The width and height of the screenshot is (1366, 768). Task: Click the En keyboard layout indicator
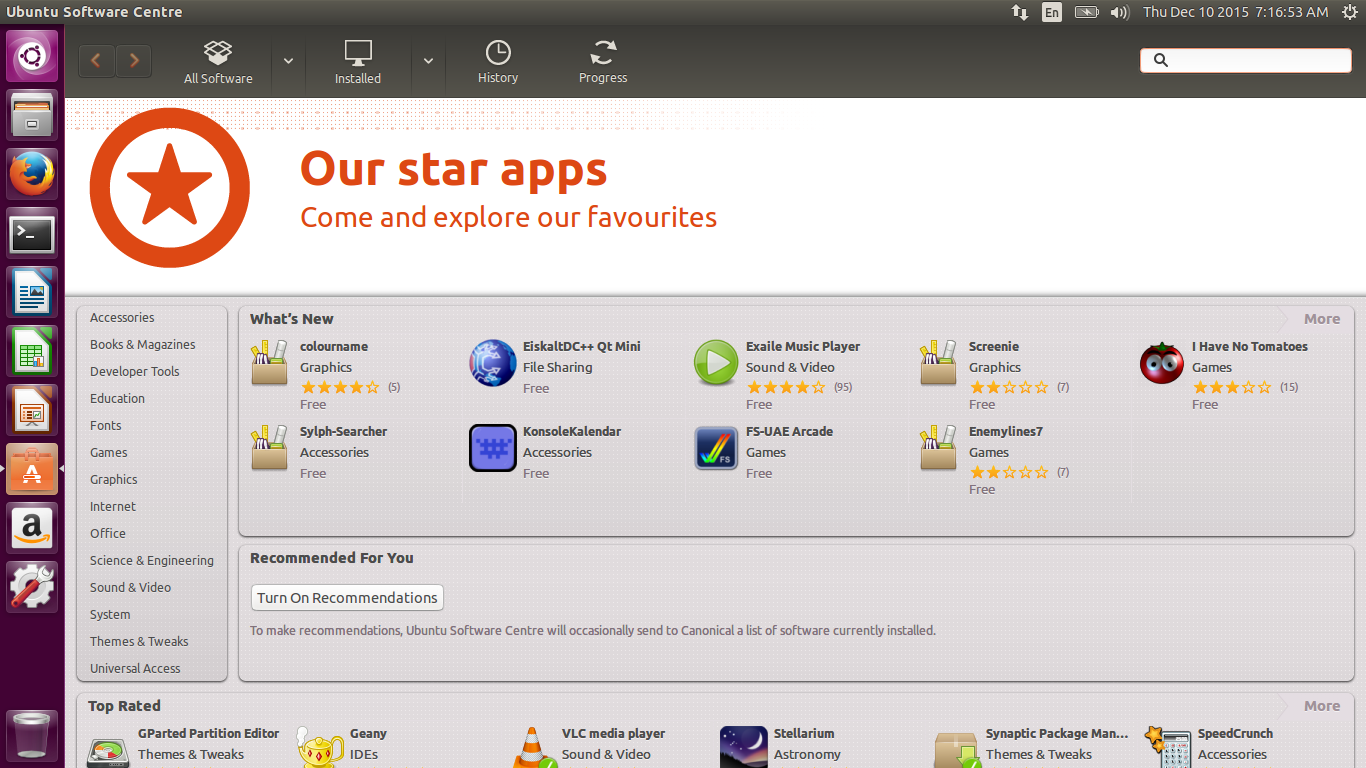click(x=1052, y=12)
